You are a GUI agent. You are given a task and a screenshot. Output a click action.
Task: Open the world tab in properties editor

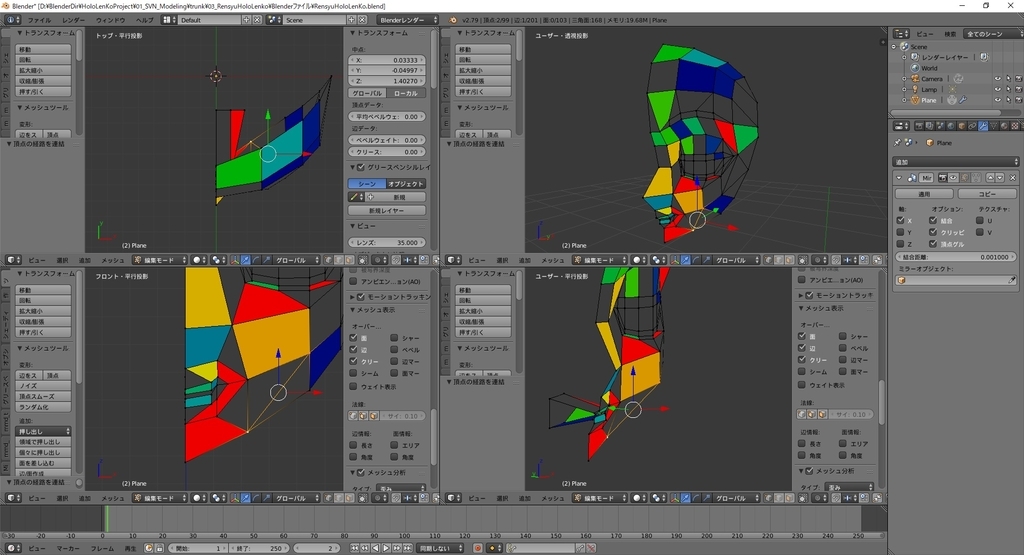coord(951,126)
